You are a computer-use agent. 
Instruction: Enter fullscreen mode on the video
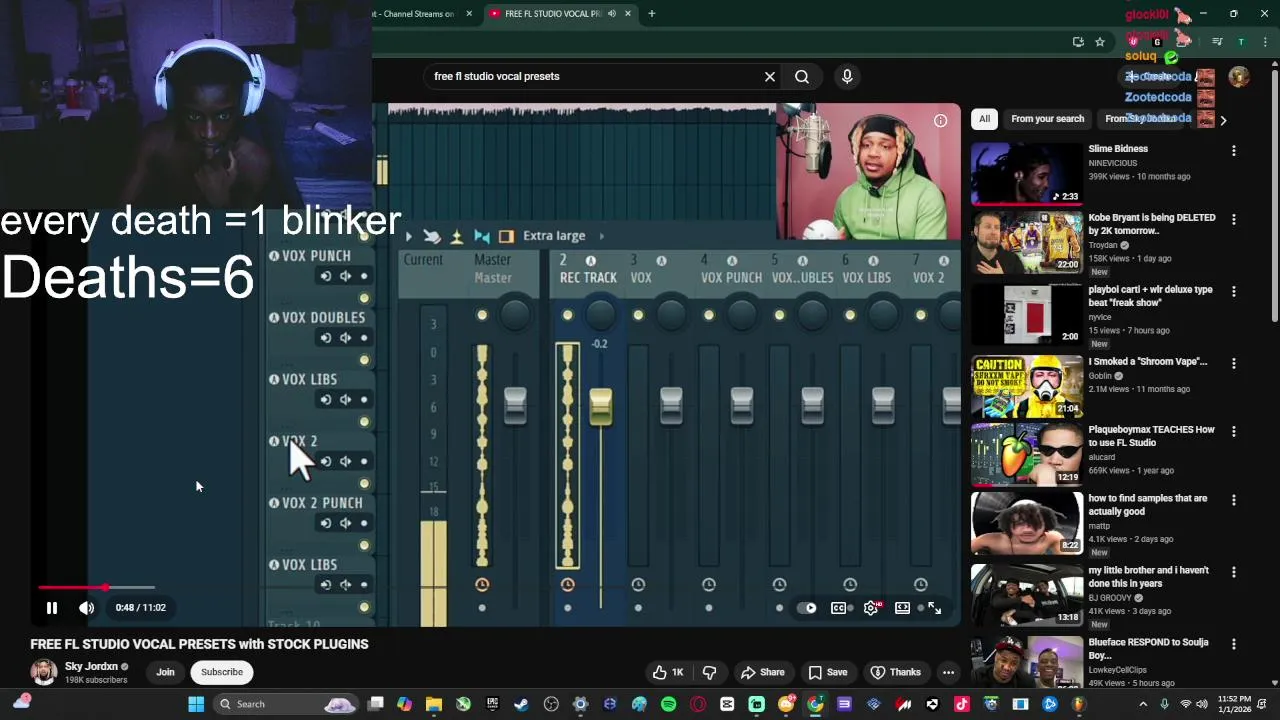tap(934, 608)
